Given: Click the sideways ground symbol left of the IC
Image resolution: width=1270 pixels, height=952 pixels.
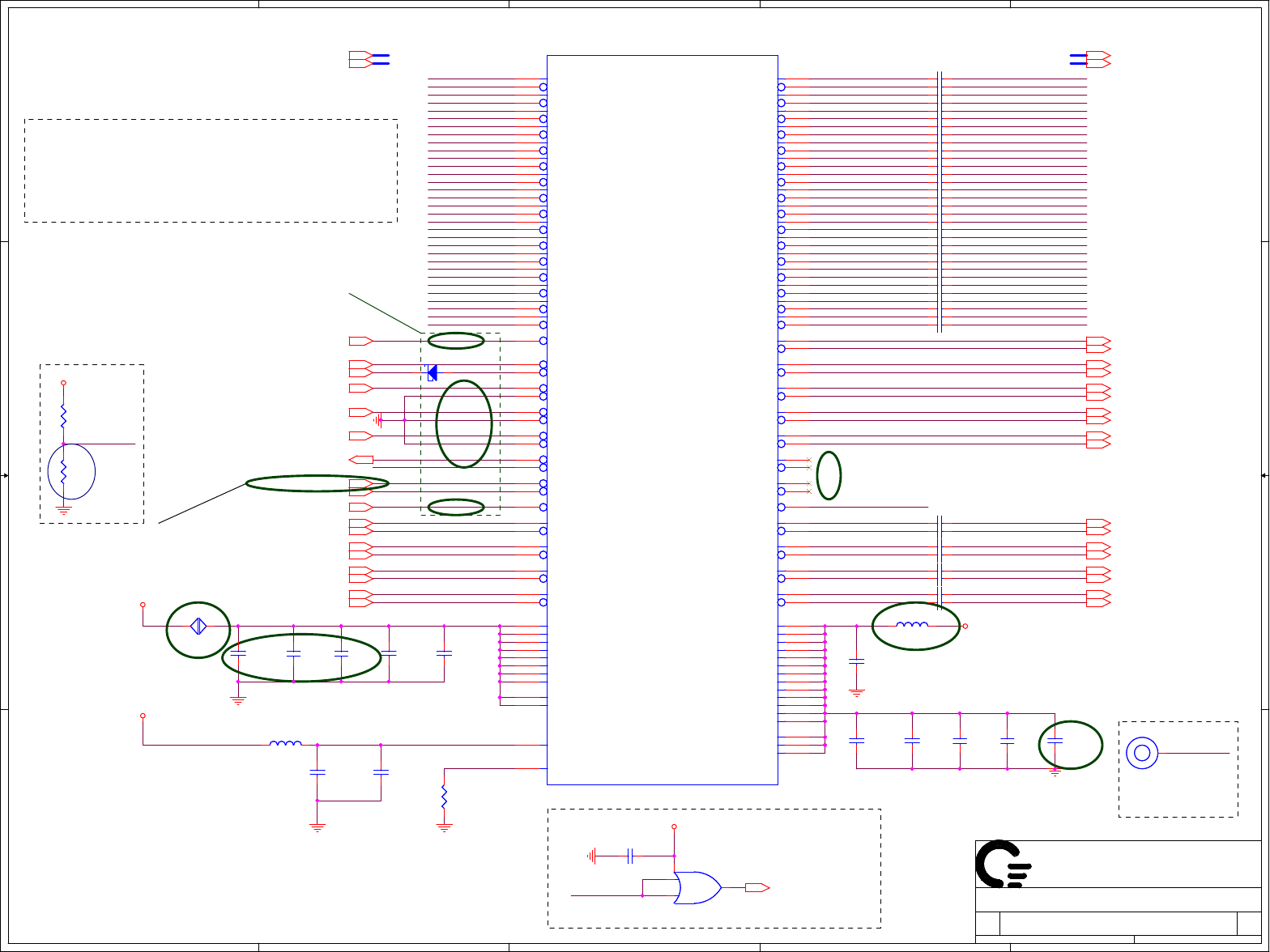Looking at the screenshot, I should 378,420.
